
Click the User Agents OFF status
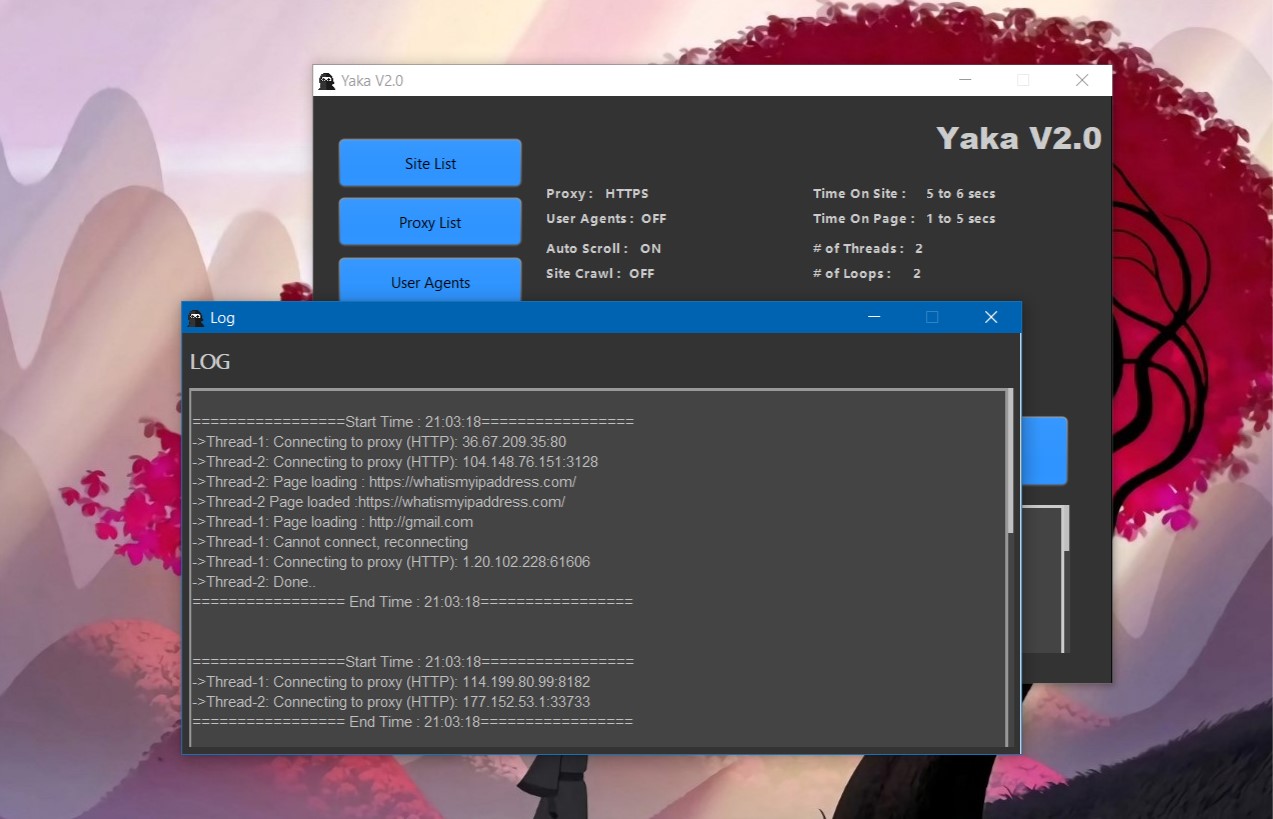click(x=653, y=218)
